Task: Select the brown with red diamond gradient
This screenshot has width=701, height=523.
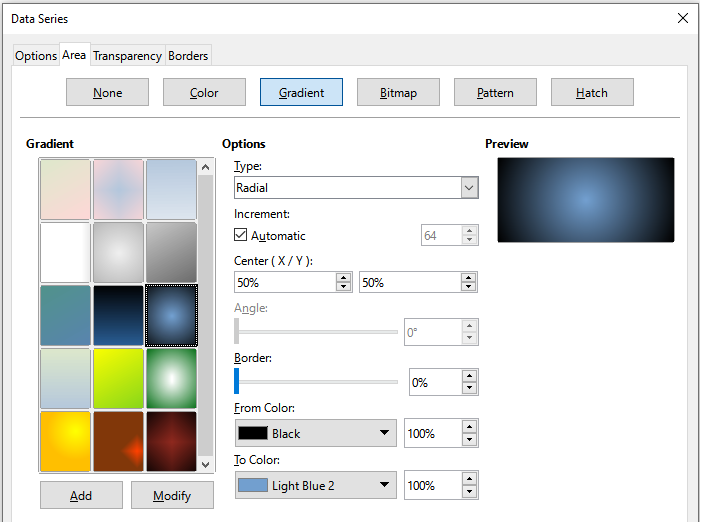Action: [118, 441]
